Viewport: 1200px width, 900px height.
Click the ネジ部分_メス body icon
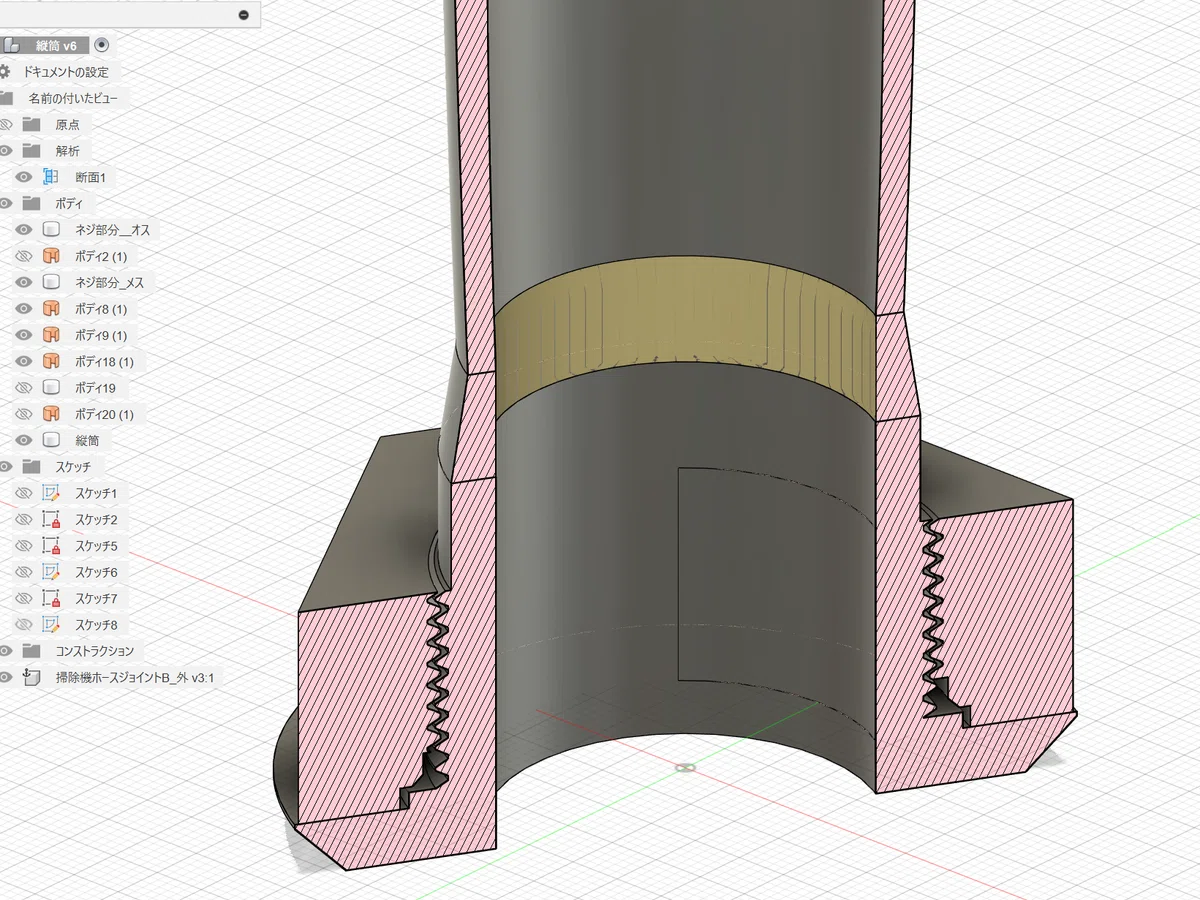[x=51, y=282]
